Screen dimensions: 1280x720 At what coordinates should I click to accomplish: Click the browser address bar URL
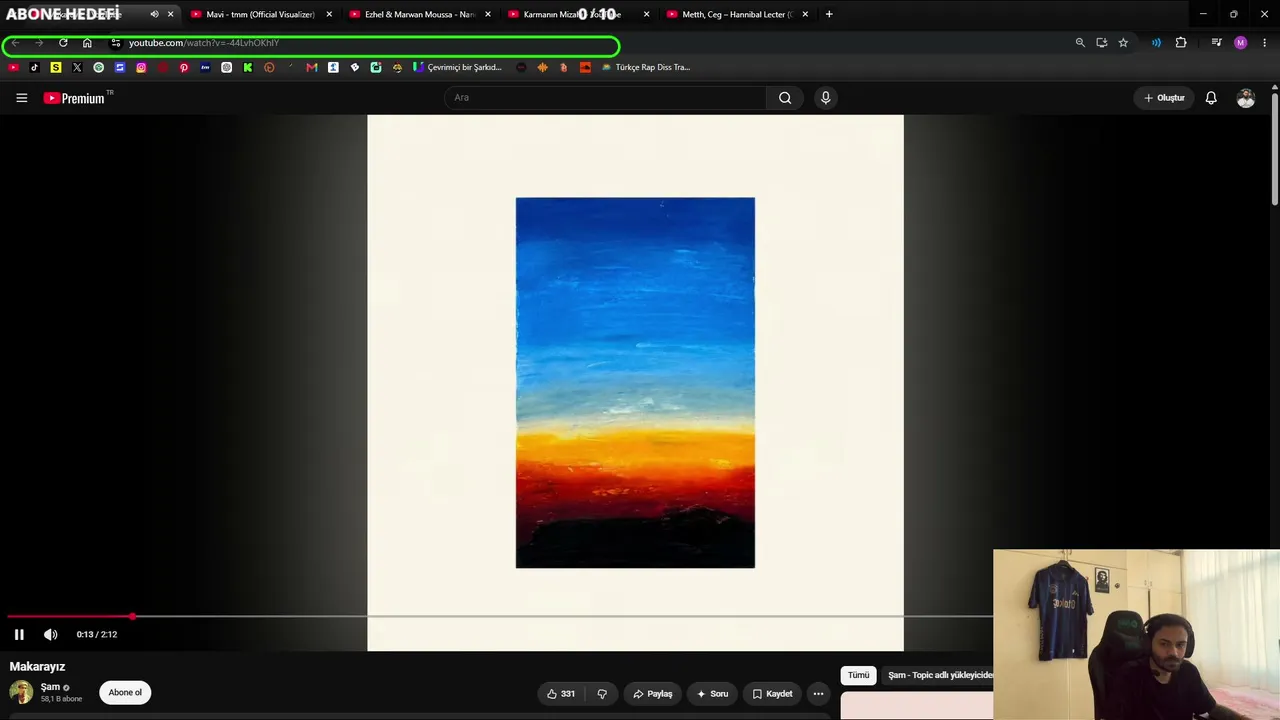click(204, 43)
